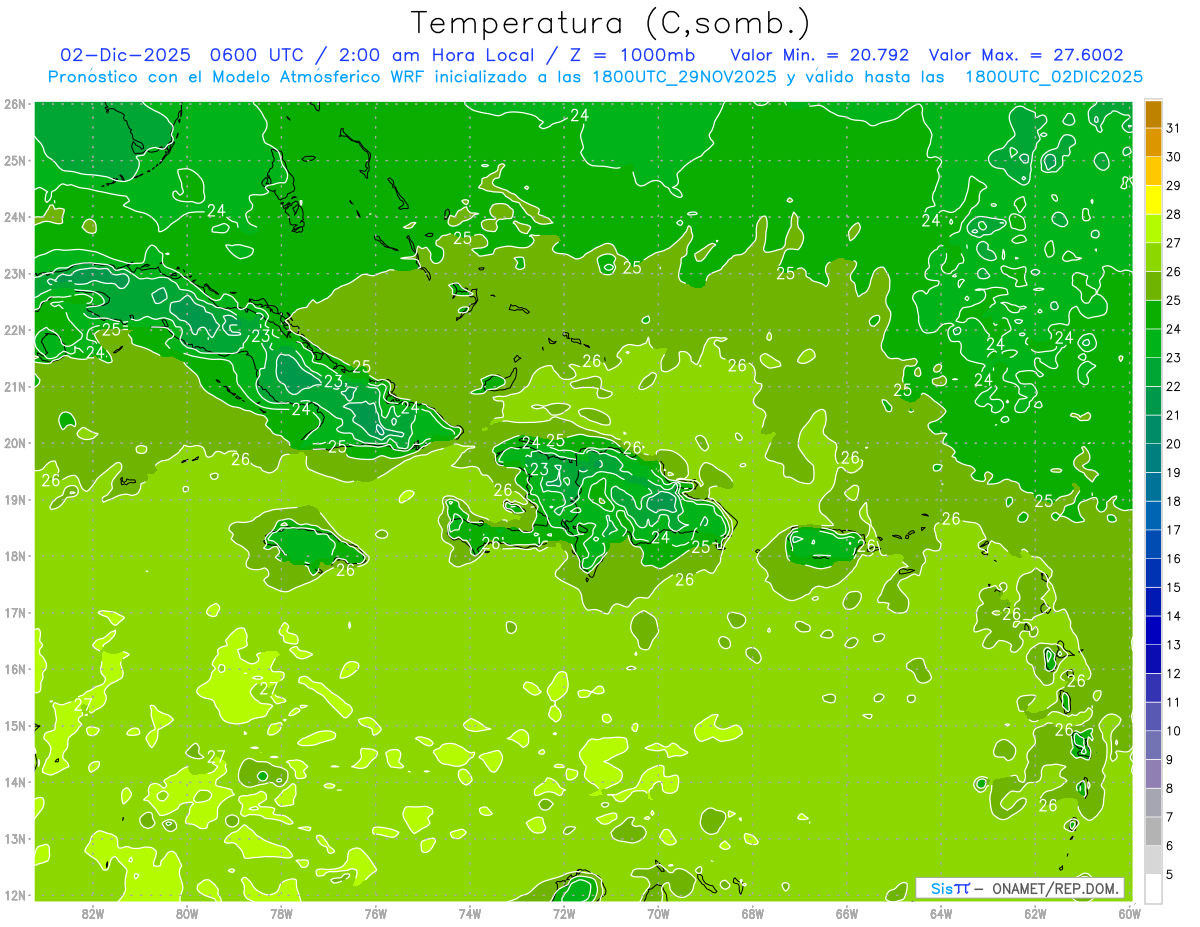1200x927 pixels.
Task: Click the '72W' longitude label
Action: [x=564, y=913]
